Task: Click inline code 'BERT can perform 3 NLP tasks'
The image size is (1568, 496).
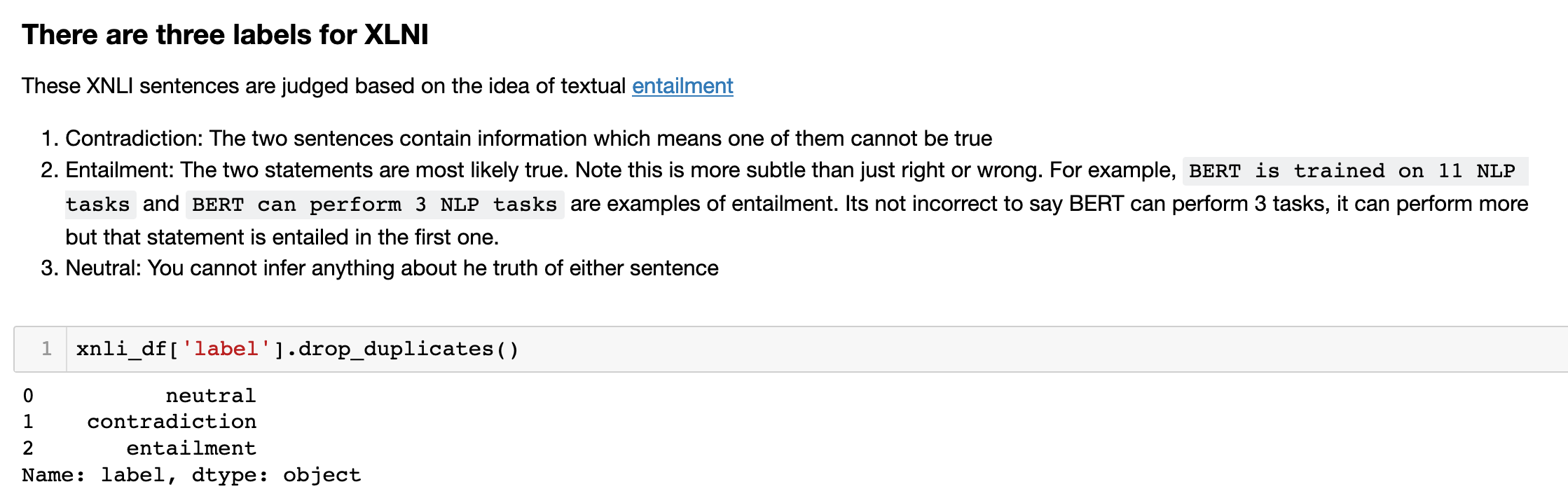Action: (374, 205)
